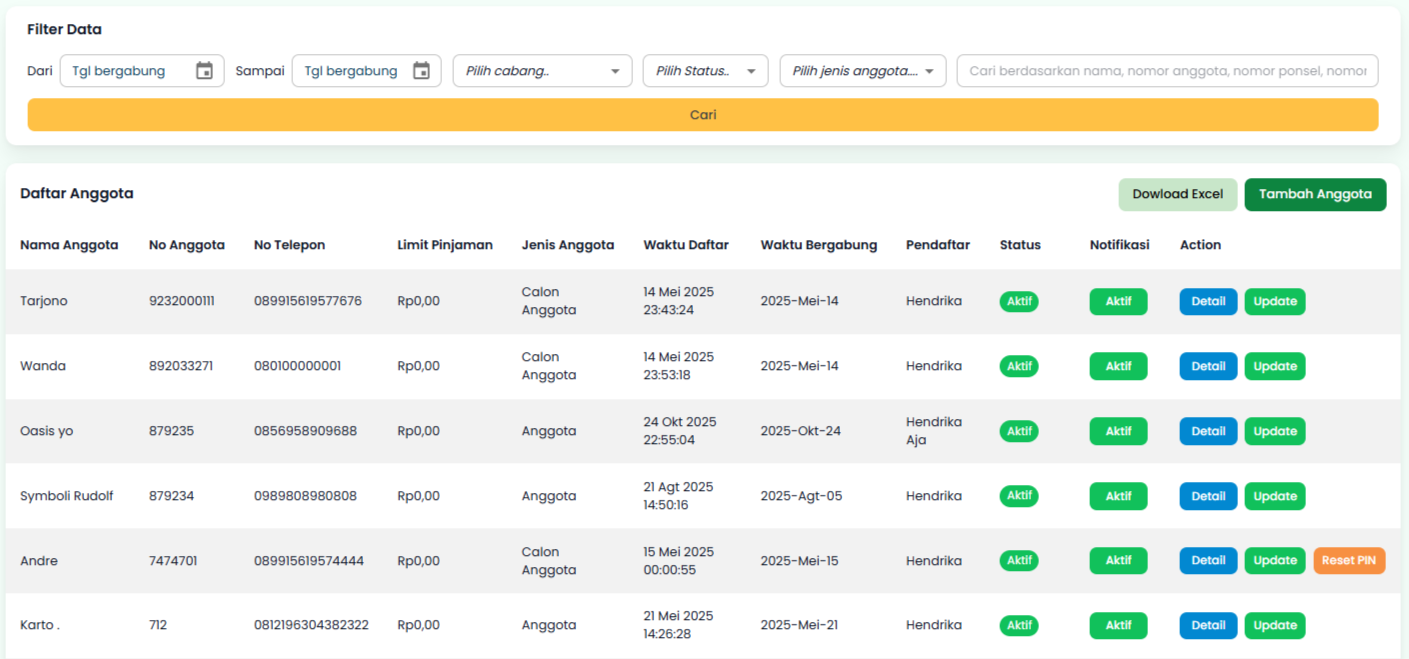The width and height of the screenshot is (1409, 659).
Task: Click Update for member Andre
Action: coord(1275,561)
